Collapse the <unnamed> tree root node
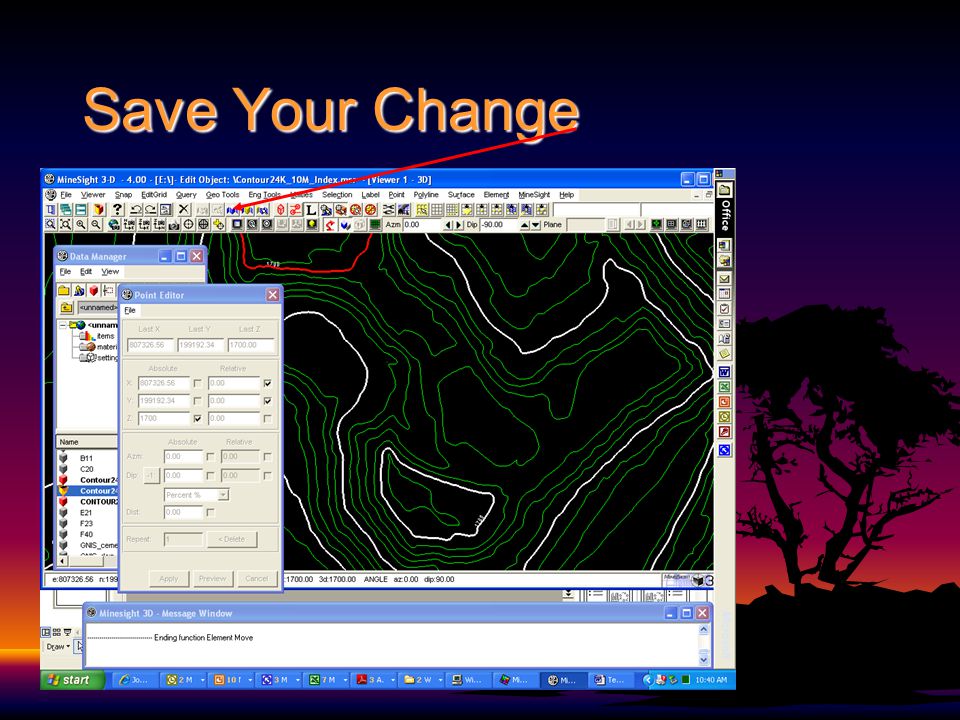 (63, 325)
